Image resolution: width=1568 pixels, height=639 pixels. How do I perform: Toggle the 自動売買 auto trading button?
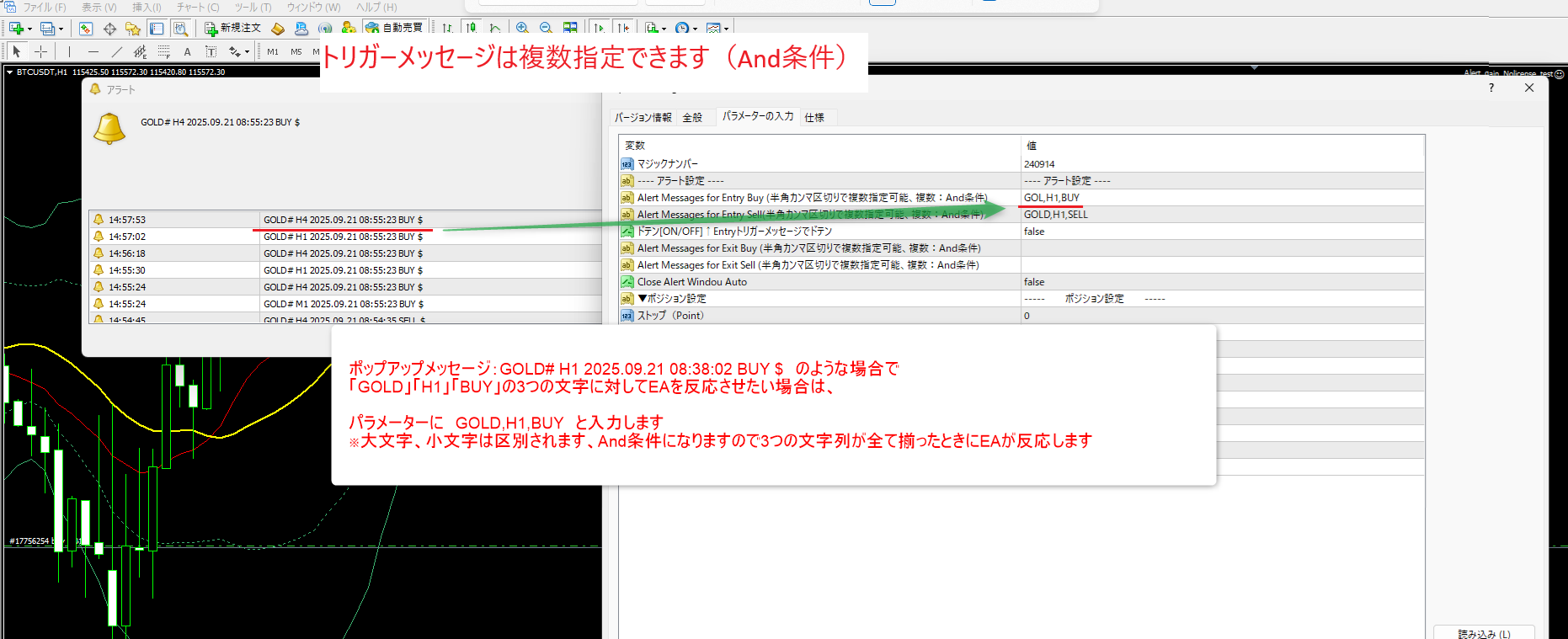(394, 28)
